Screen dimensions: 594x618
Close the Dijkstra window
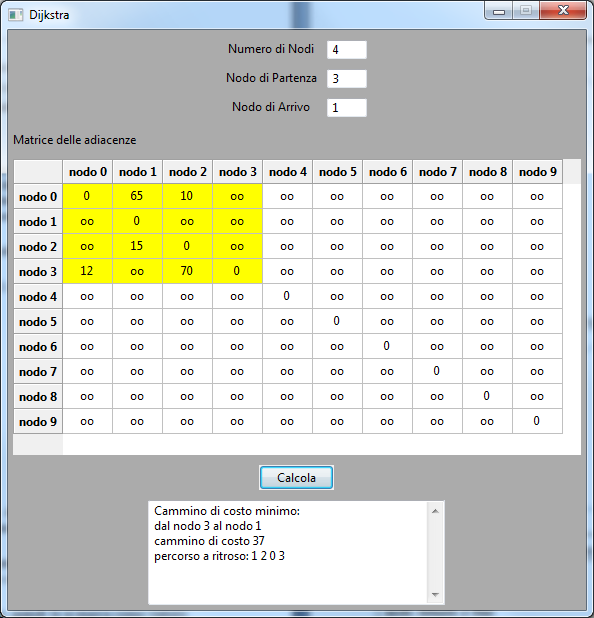(563, 11)
